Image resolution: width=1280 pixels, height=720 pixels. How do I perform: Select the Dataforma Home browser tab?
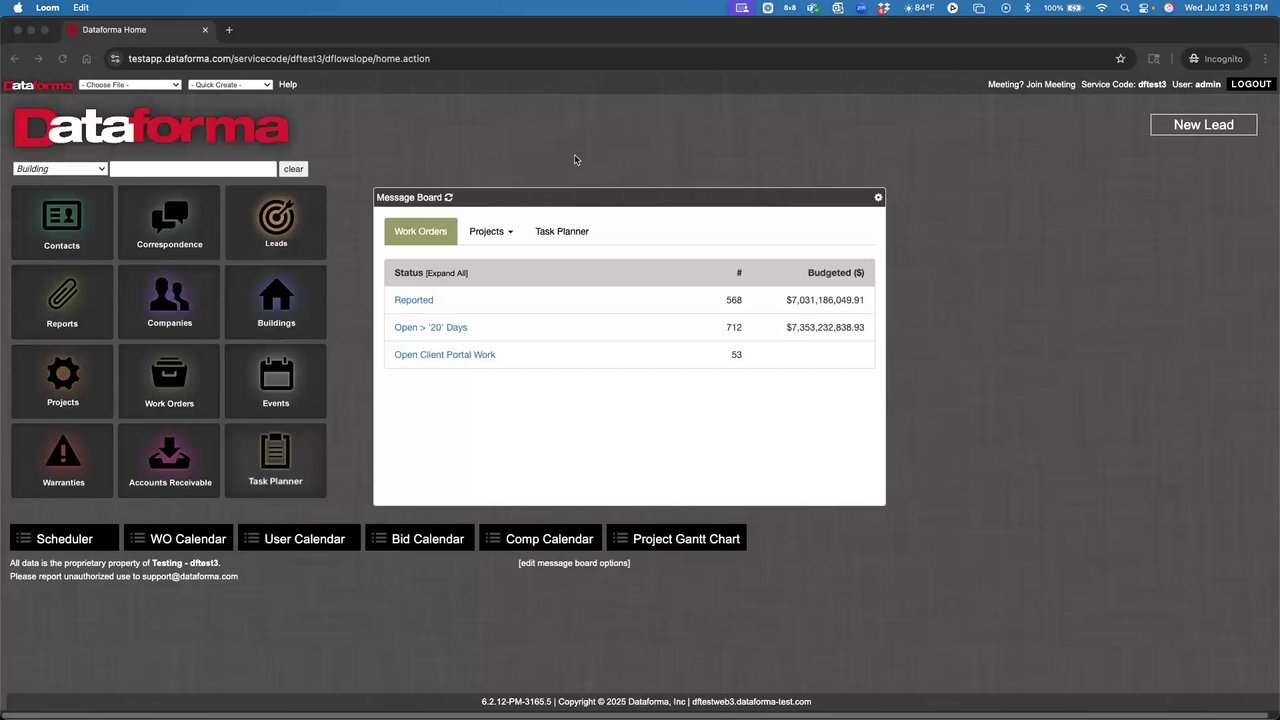tap(138, 30)
